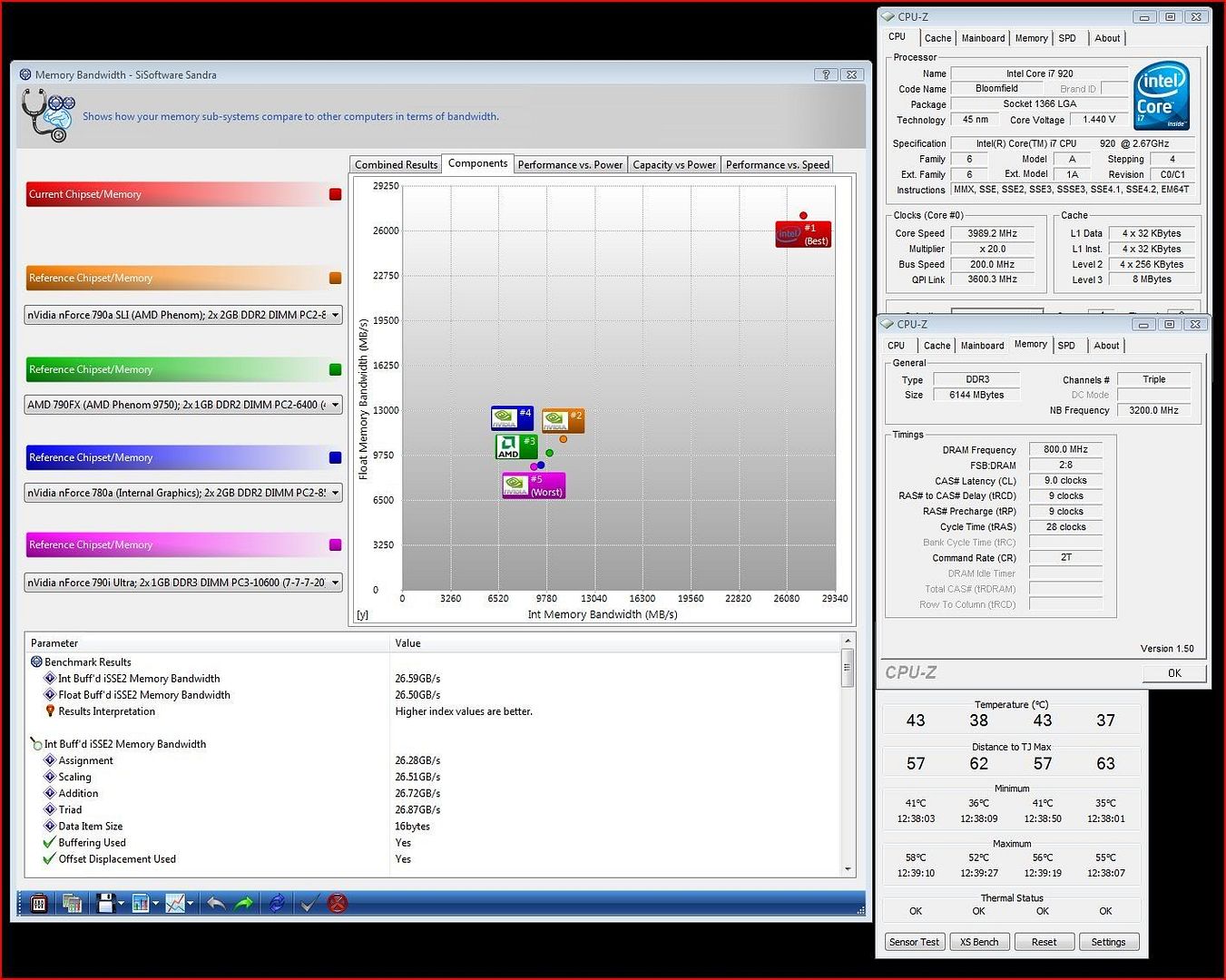
Task: Click the green forward arrow in Sandra's toolbar
Action: pos(244,903)
